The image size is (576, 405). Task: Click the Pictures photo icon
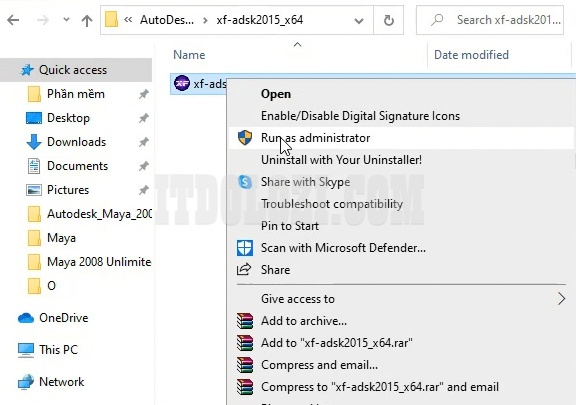point(34,190)
